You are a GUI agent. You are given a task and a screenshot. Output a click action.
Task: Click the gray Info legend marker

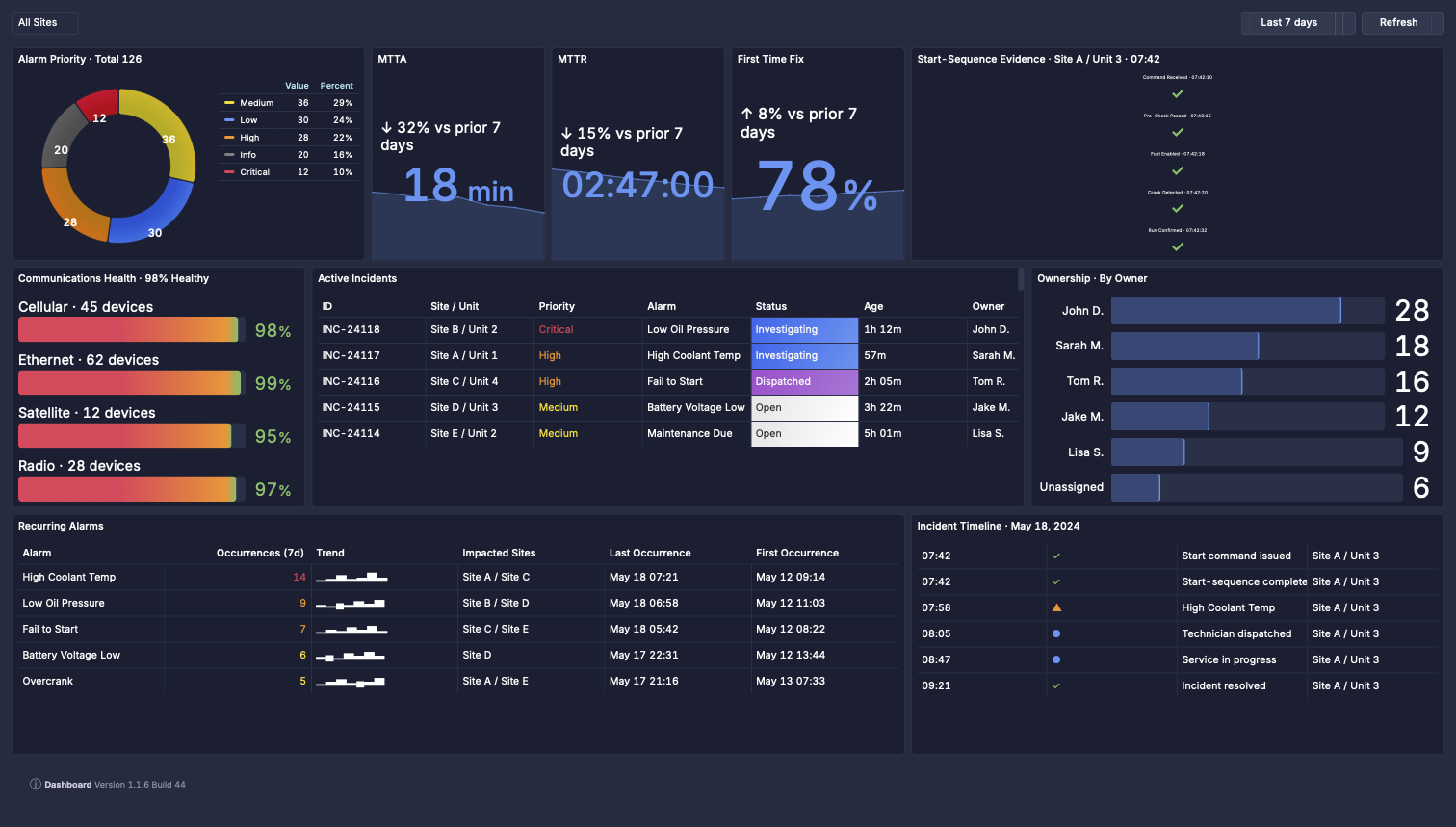pos(229,155)
